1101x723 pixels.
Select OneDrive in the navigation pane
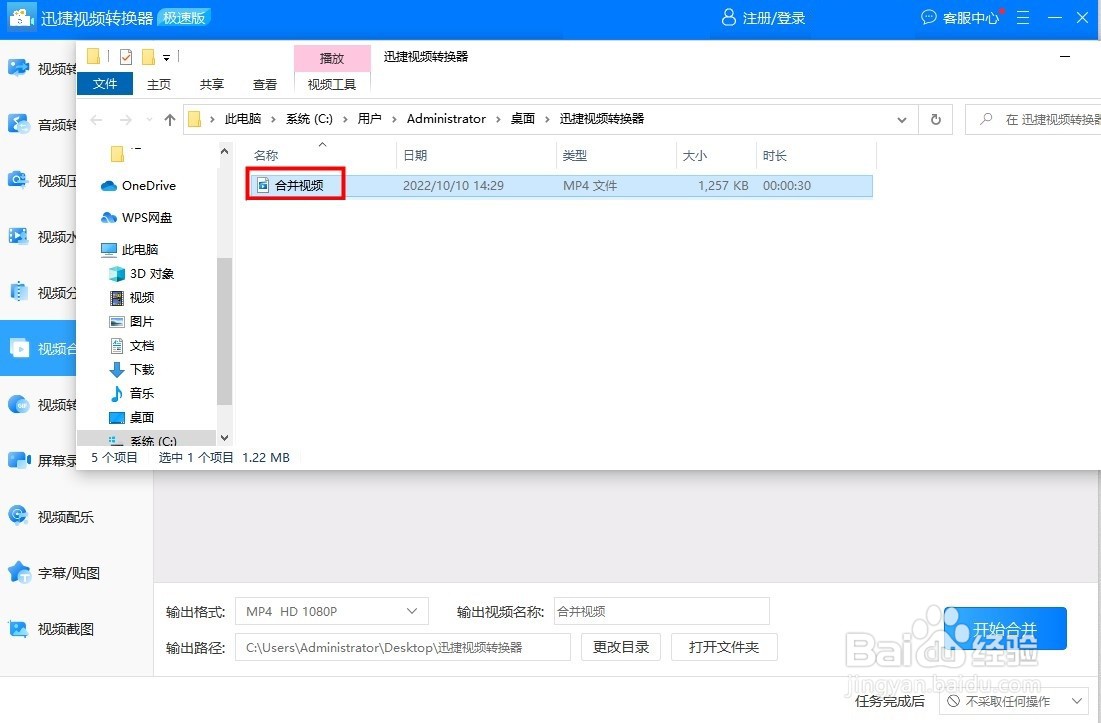coord(138,185)
